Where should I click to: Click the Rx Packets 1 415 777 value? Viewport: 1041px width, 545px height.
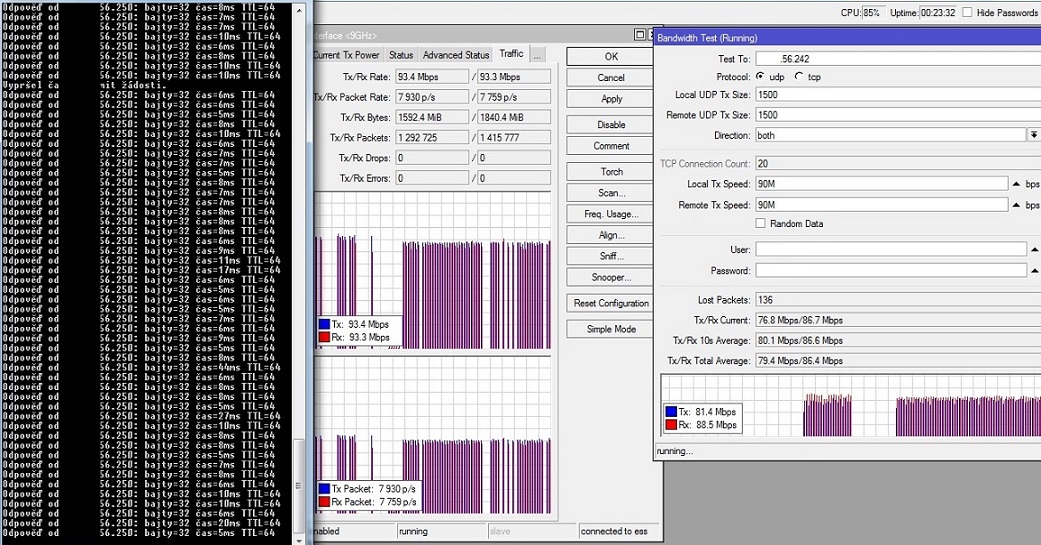coord(515,137)
